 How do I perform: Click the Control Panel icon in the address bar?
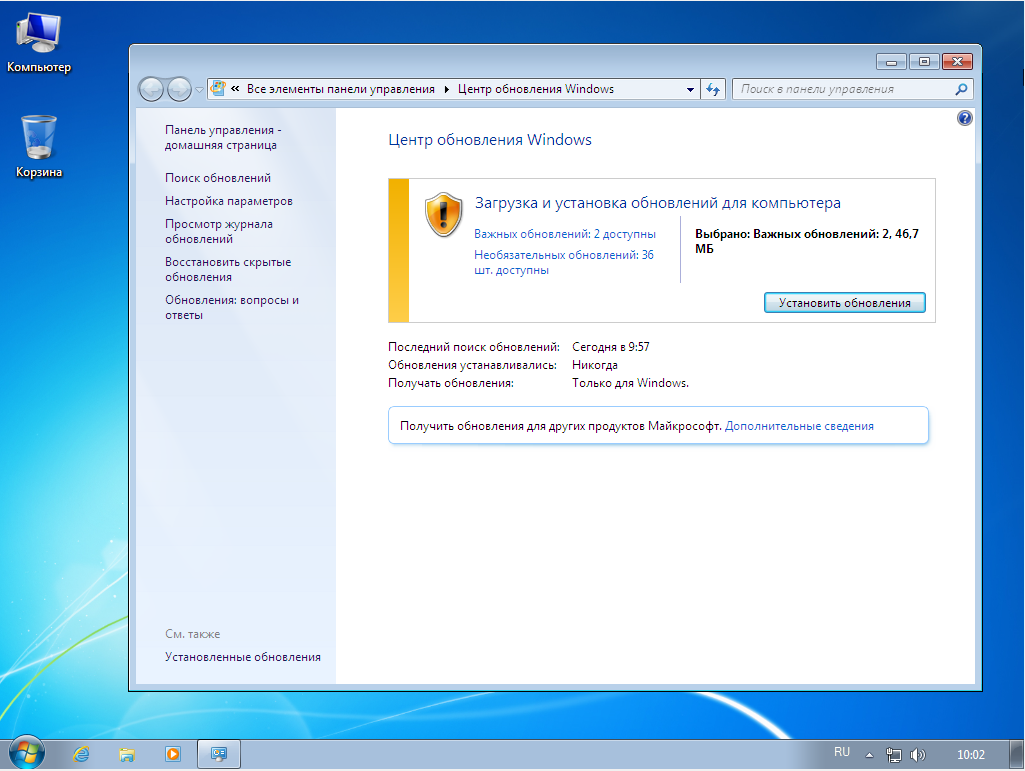218,88
